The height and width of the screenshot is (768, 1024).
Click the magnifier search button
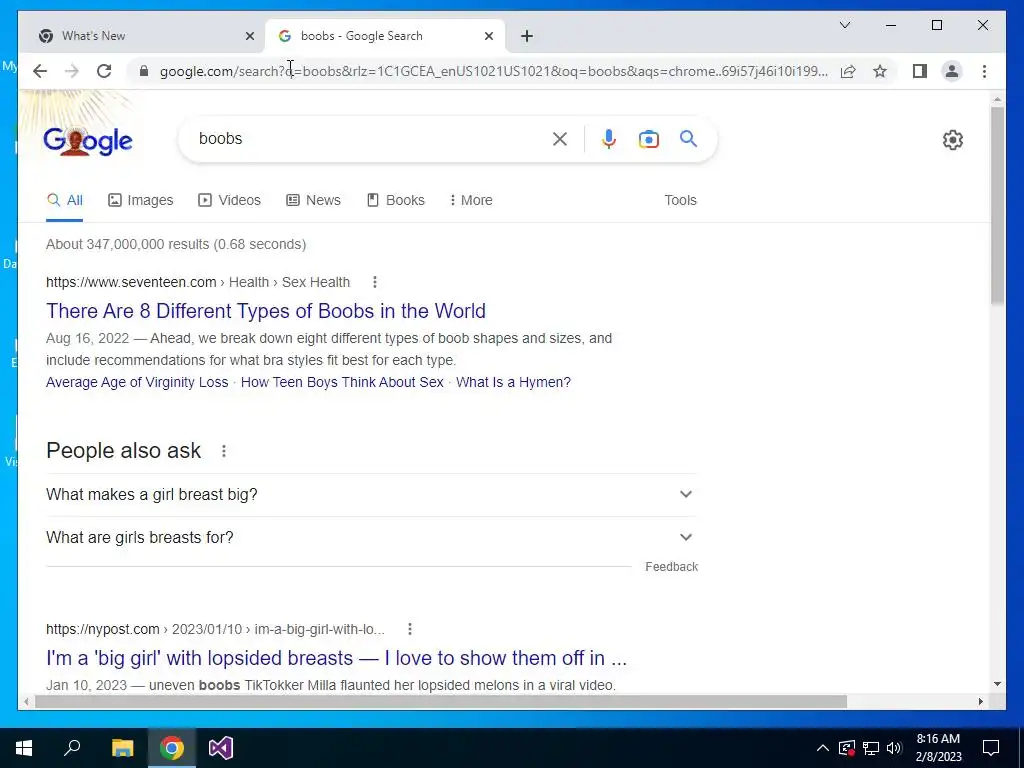[688, 138]
